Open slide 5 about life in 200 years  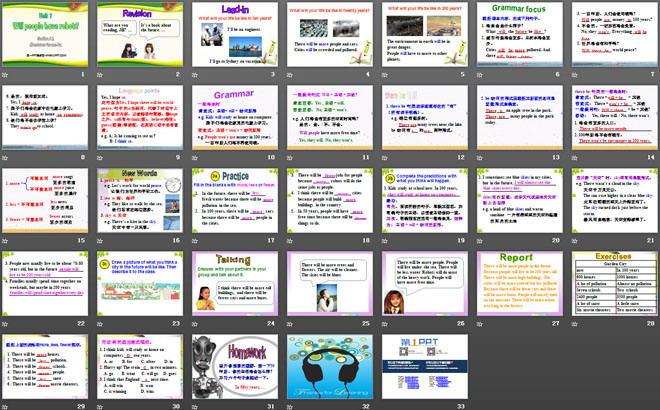pyautogui.click(x=425, y=35)
